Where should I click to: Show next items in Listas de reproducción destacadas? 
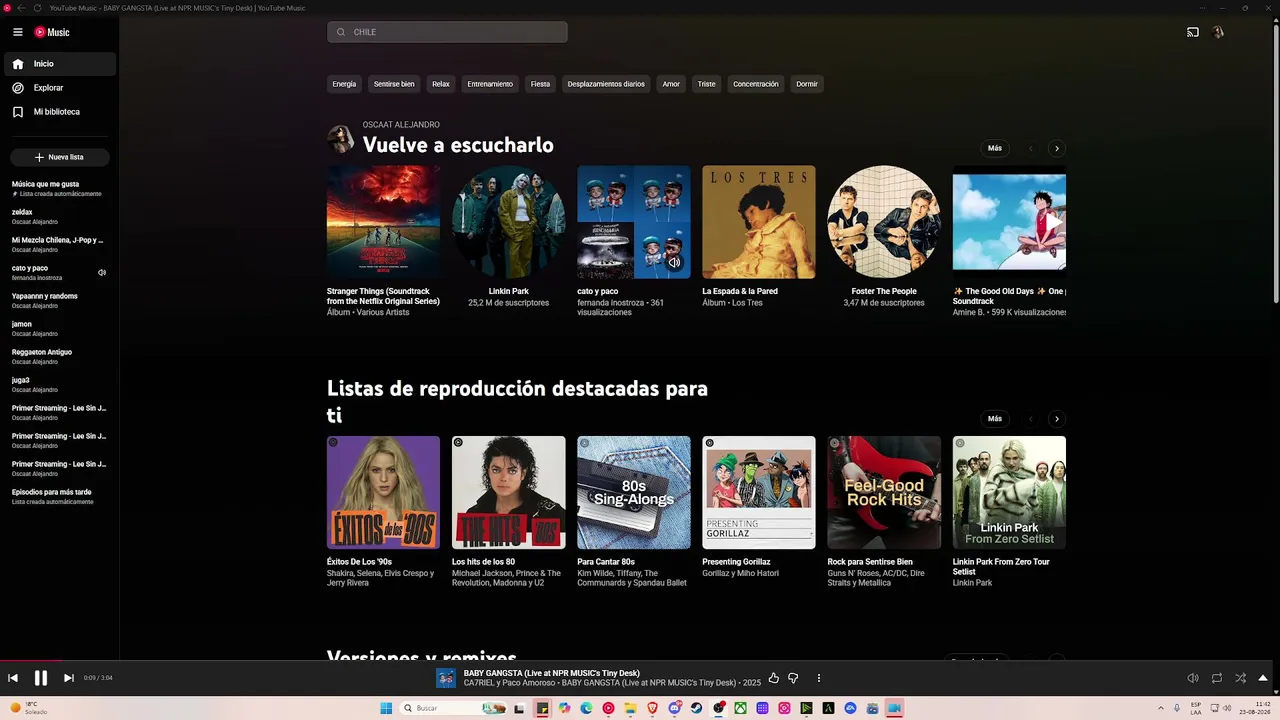(1057, 419)
